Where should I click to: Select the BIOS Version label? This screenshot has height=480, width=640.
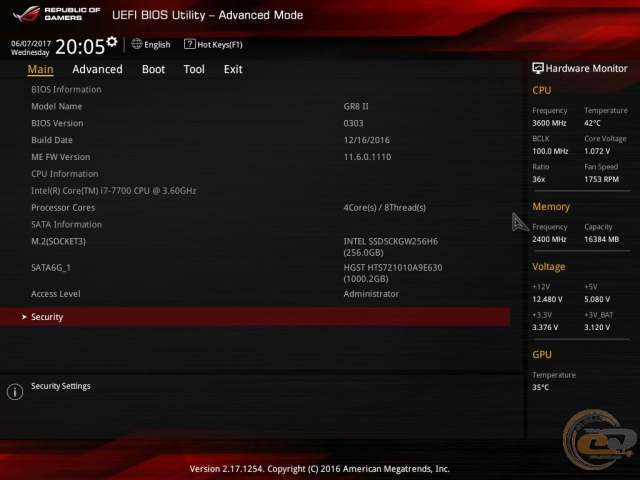pos(57,123)
